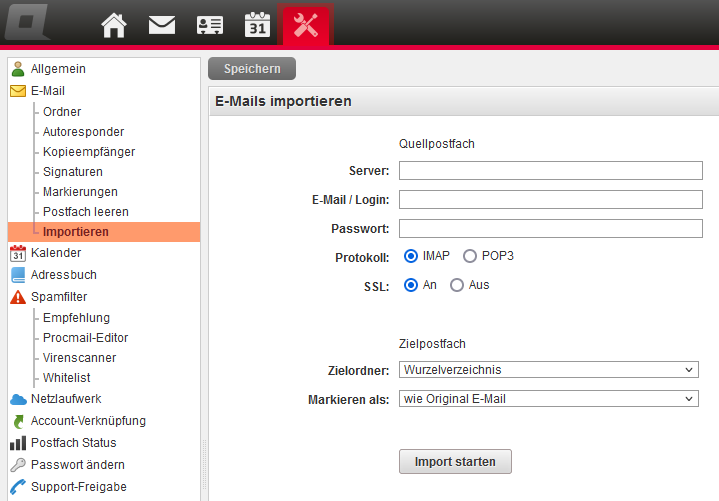Open the contacts card icon in top bar

210,26
